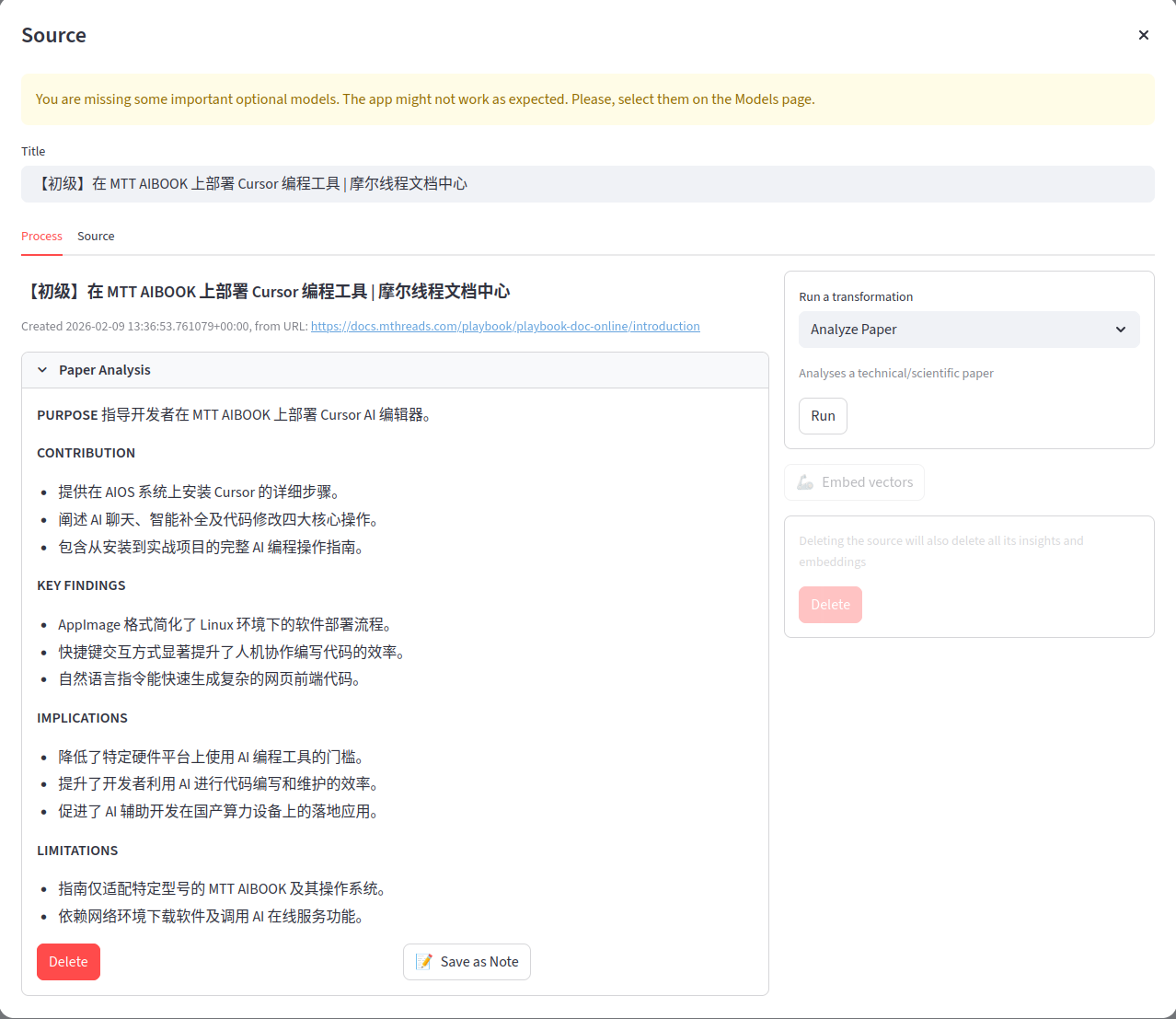Viewport: 1176px width, 1019px height.
Task: Click the bullet starting 指南仅适配特定型号
Action: point(224,889)
